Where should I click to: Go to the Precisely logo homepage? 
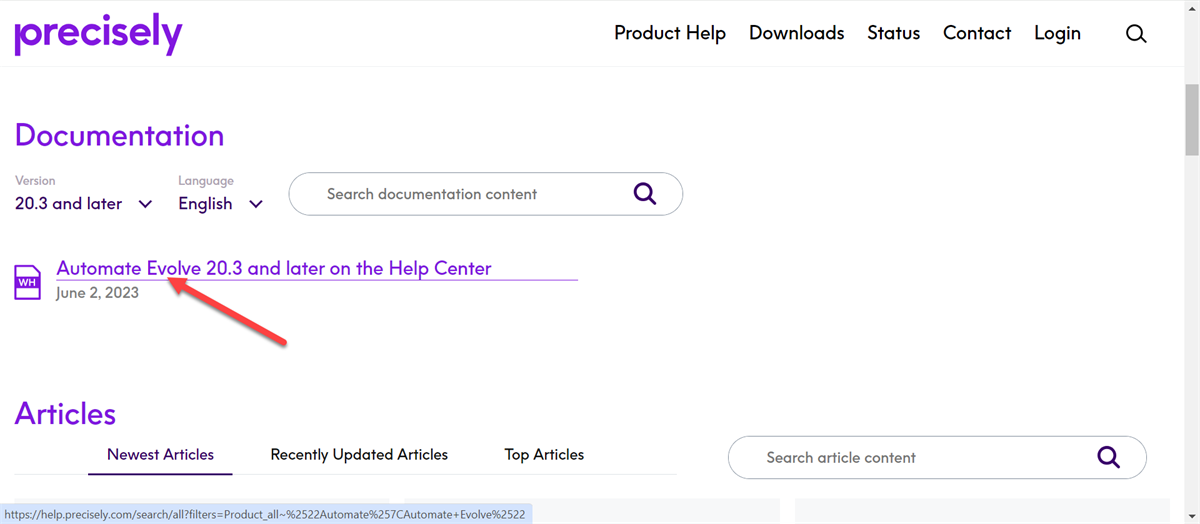[x=98, y=35]
